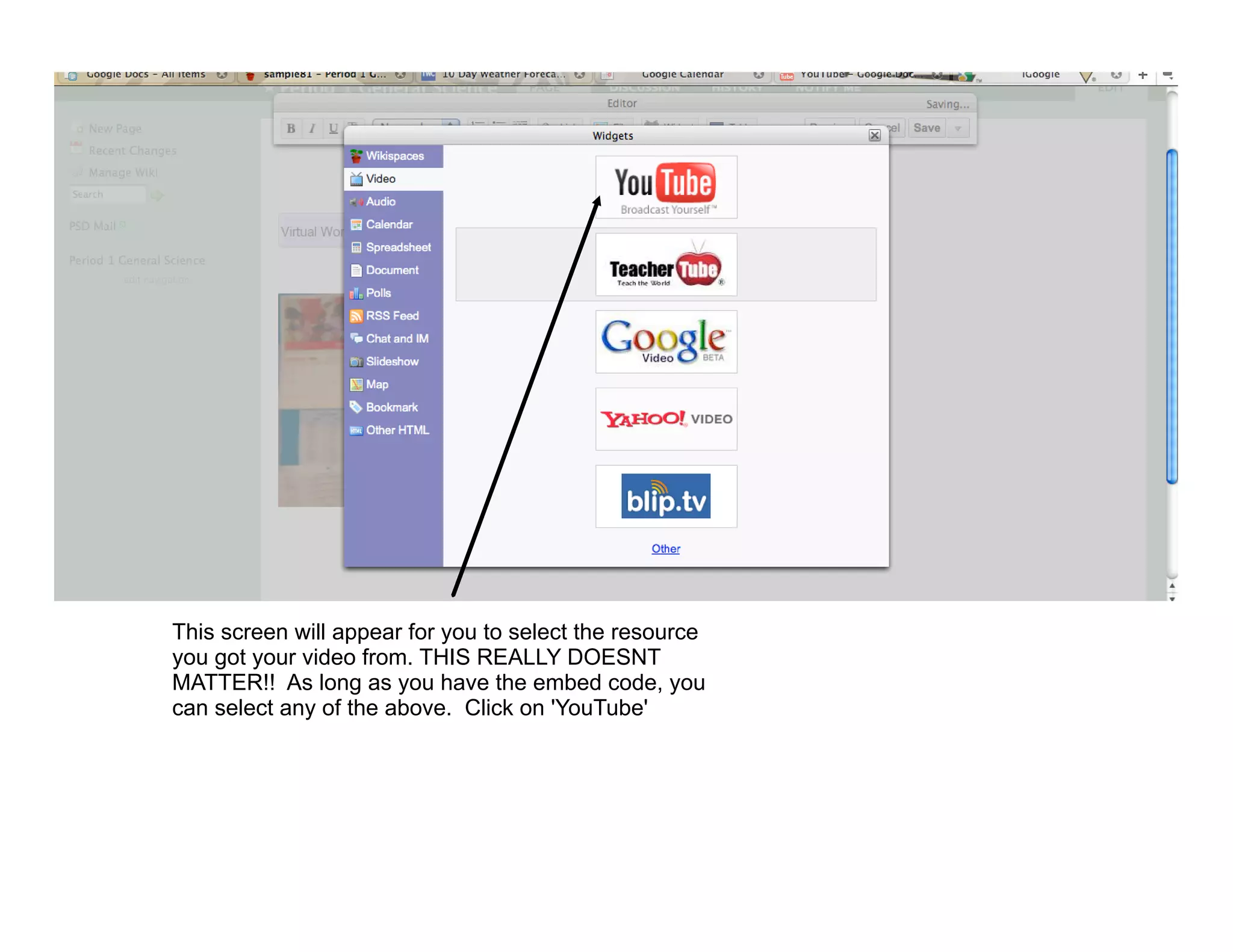This screenshot has width=1233, height=952.
Task: Click the browser vertical scrollbar thumb
Action: tap(1172, 316)
